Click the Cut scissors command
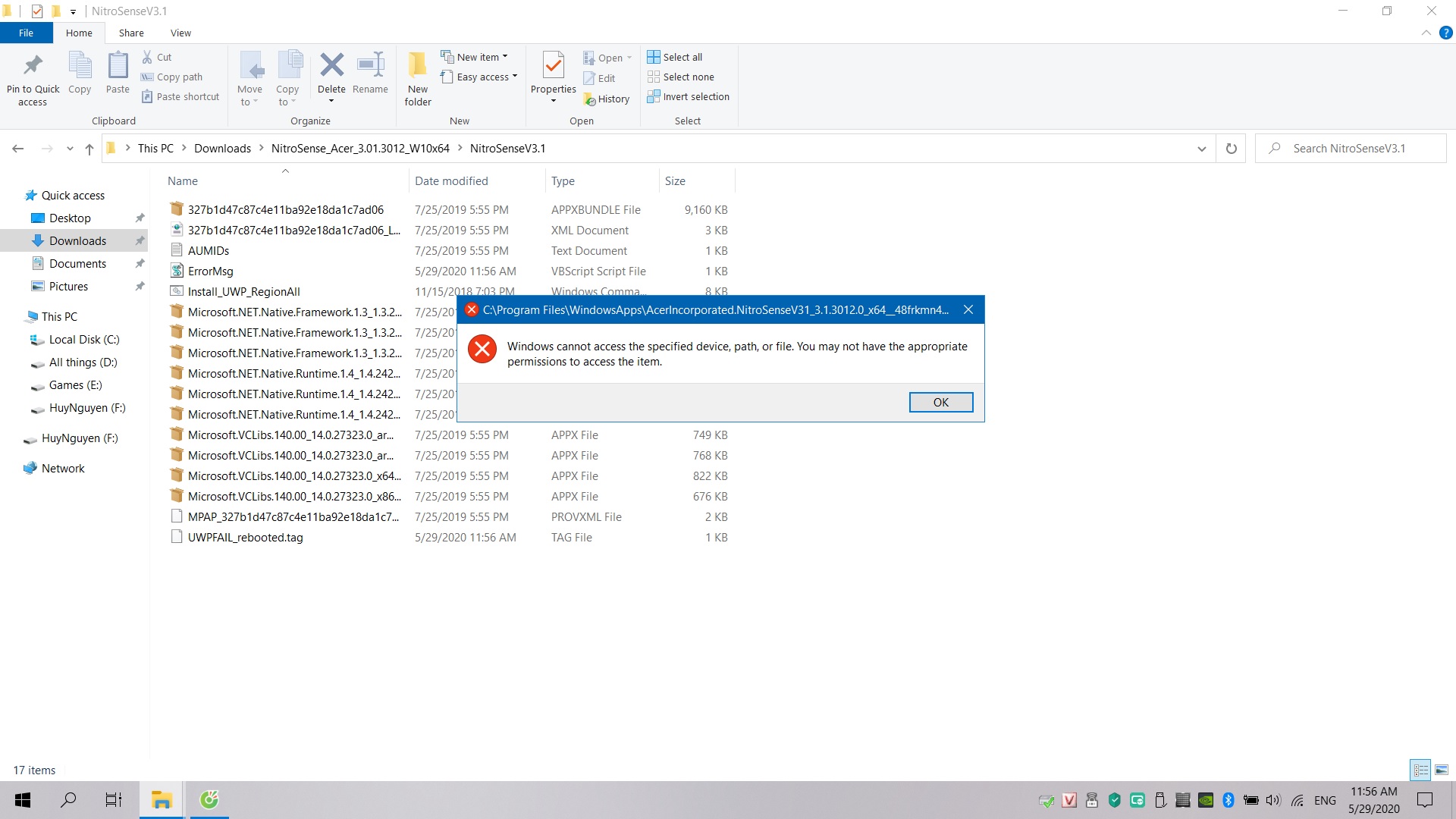This screenshot has height=819, width=1456. [x=157, y=57]
